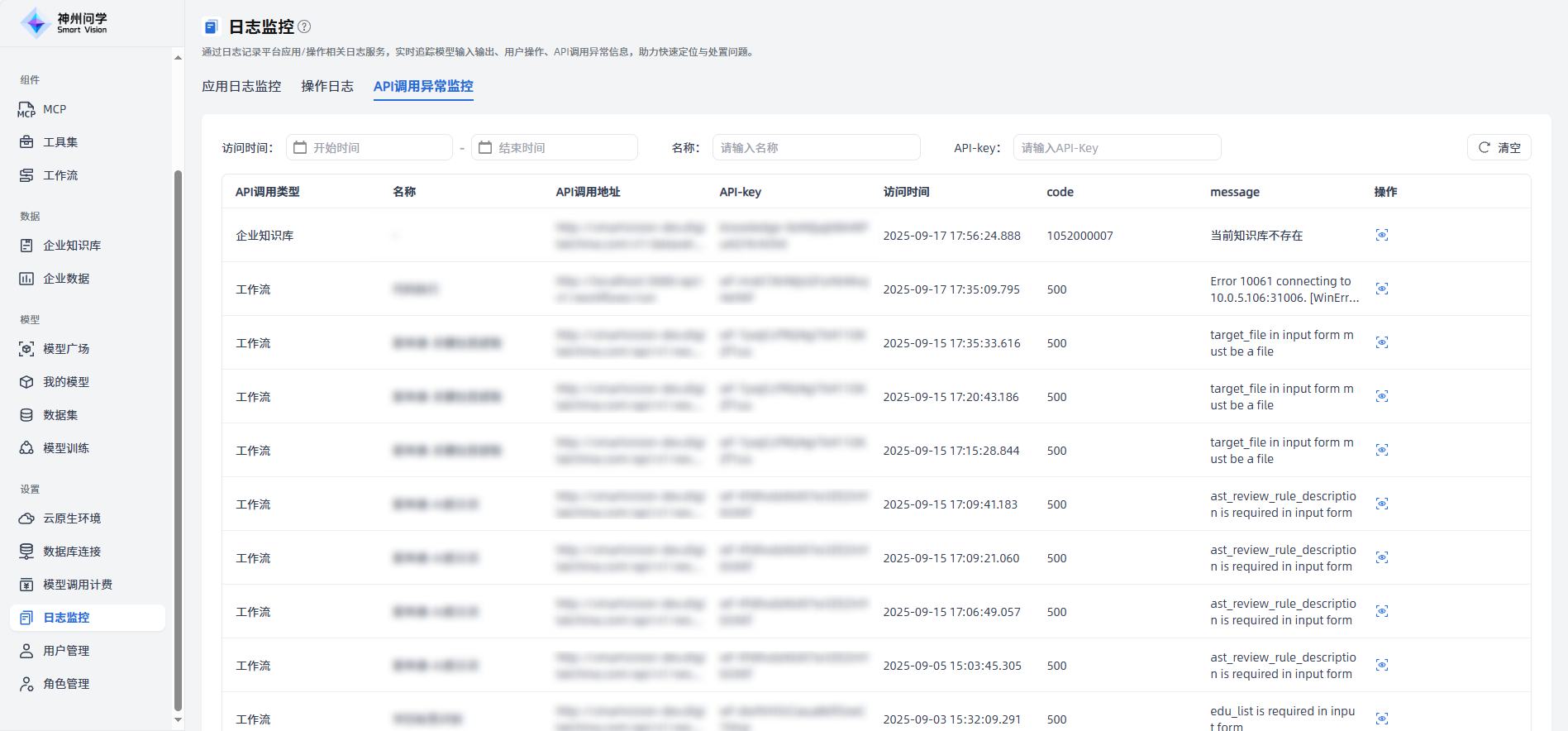Focus the 请输入名称 input field

pyautogui.click(x=816, y=148)
